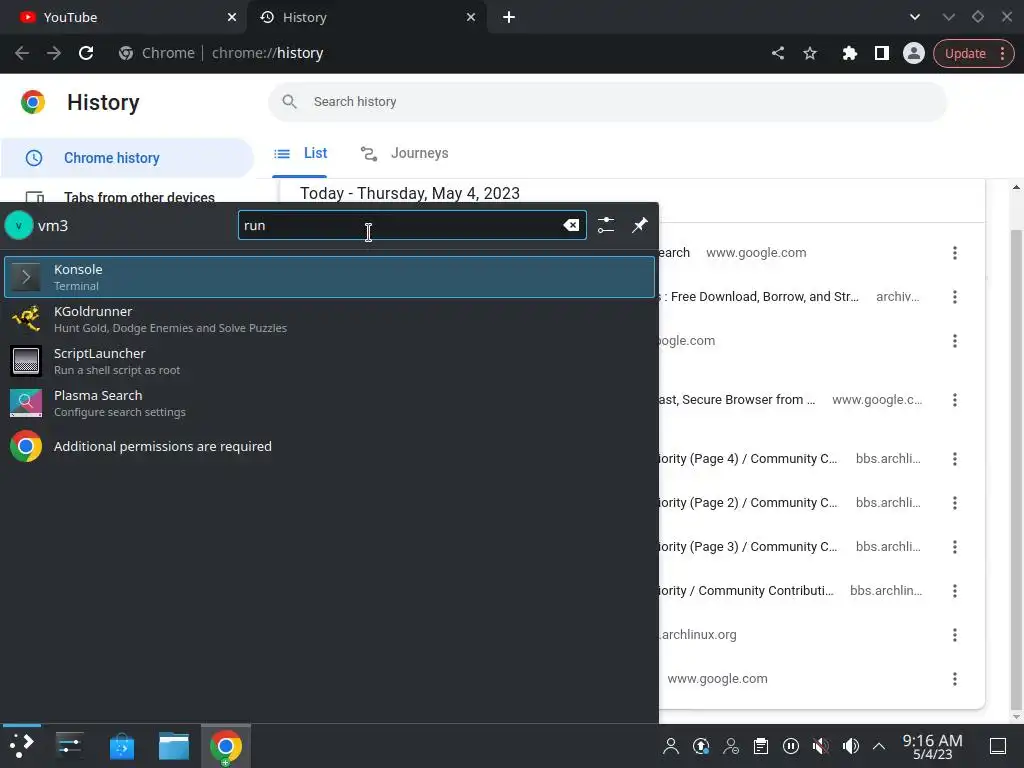The image size is (1024, 768).
Task: Open actions menu for archive Free Download entry
Action: [x=955, y=297]
